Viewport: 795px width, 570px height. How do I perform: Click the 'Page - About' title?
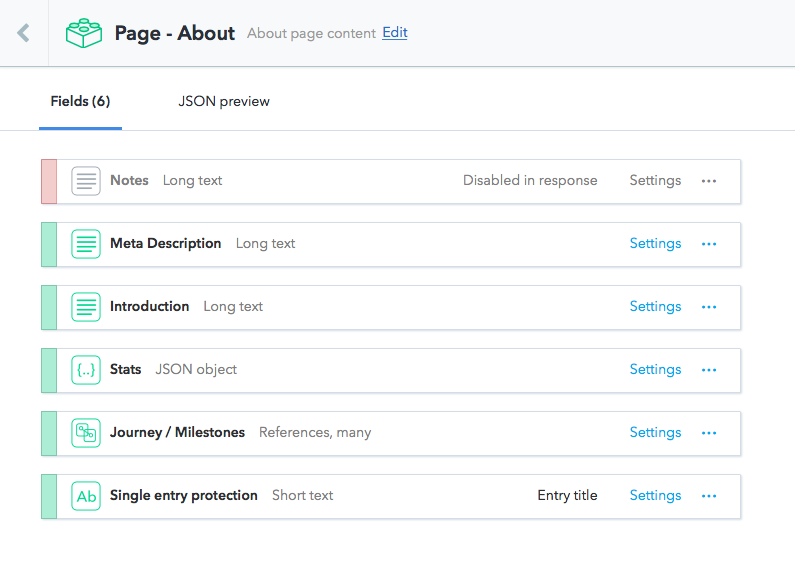174,33
